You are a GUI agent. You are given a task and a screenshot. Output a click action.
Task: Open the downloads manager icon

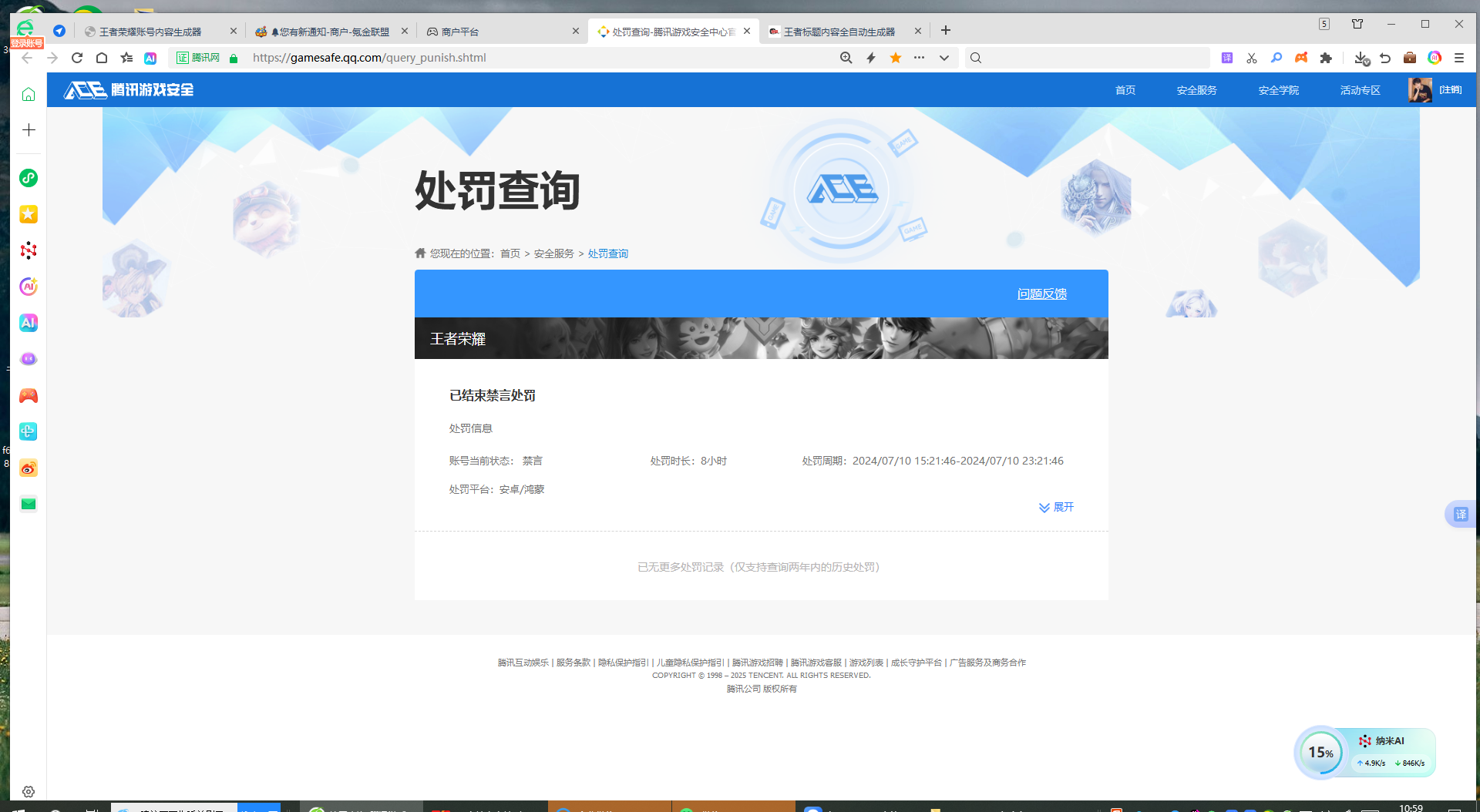(x=1361, y=58)
